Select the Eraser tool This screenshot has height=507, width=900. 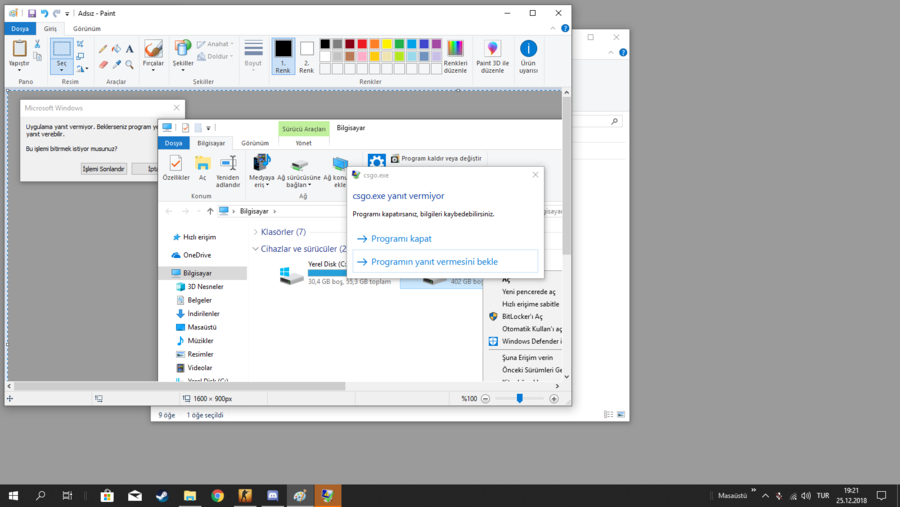(103, 65)
